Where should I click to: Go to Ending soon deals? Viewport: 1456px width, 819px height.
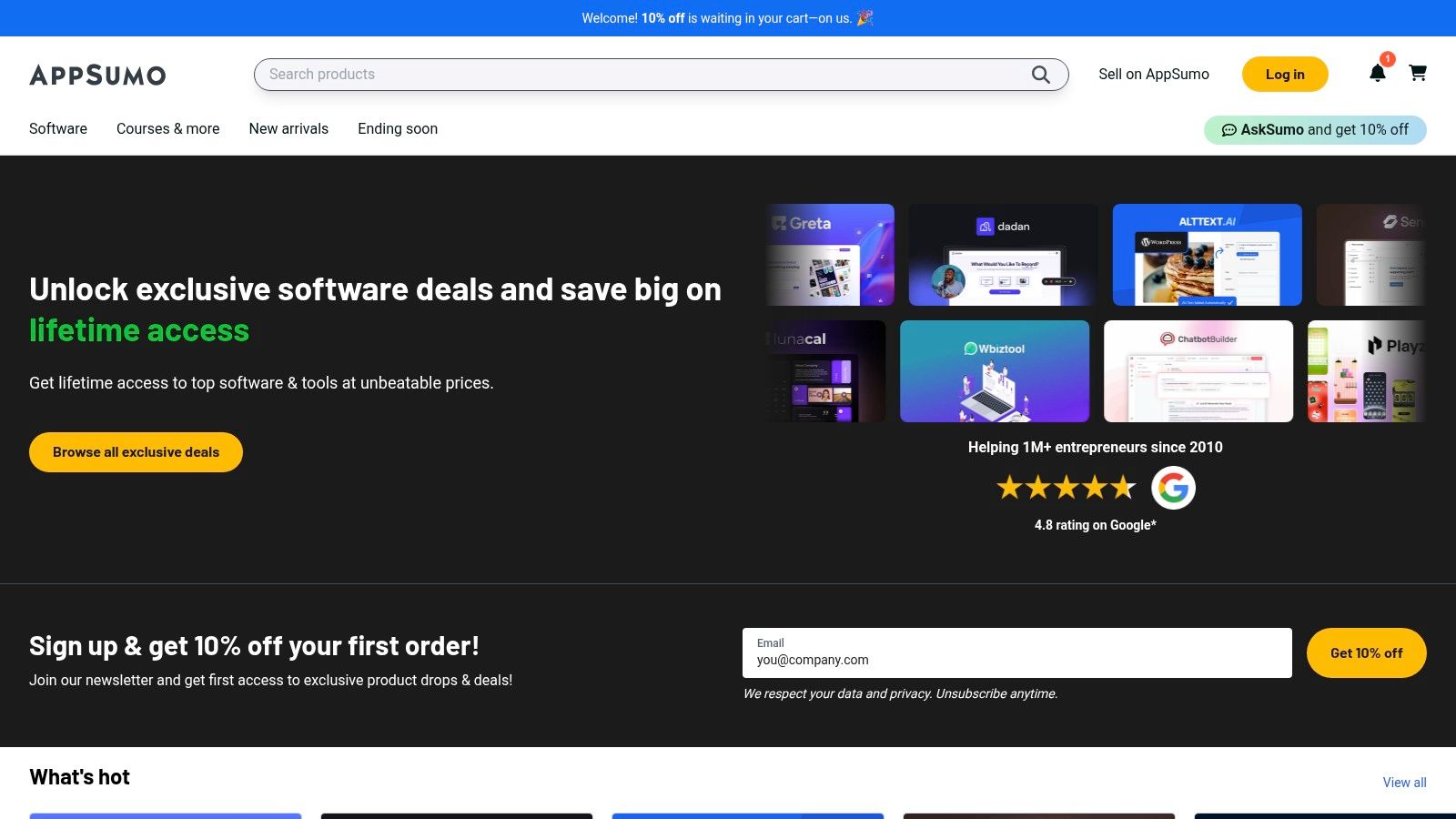point(398,128)
